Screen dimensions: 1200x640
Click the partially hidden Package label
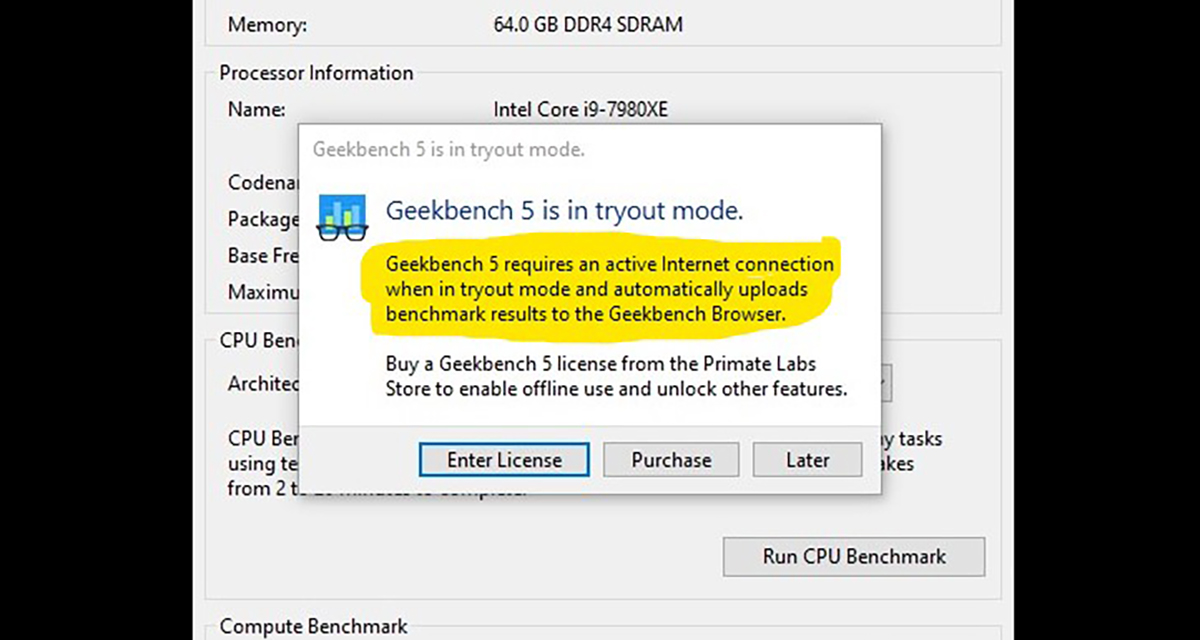pyautogui.click(x=263, y=219)
